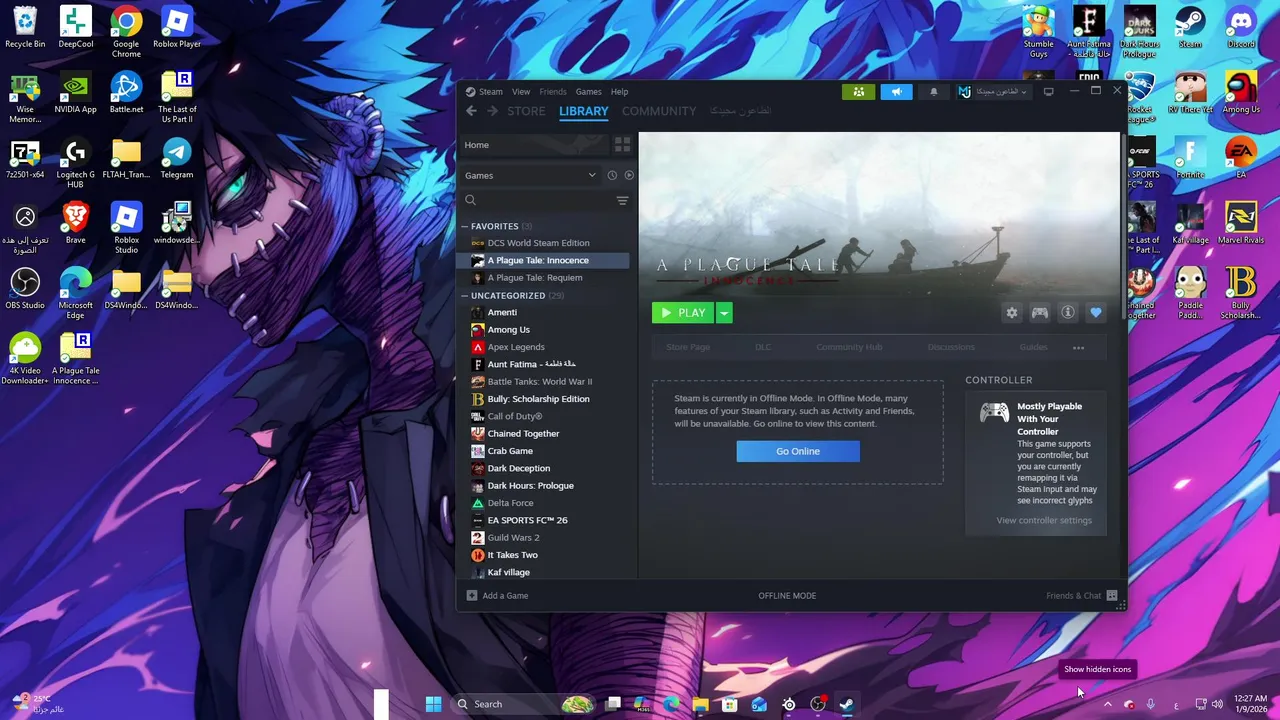Open the green dropdown arrow next to PLAY
This screenshot has height=720, width=1280.
tap(724, 313)
